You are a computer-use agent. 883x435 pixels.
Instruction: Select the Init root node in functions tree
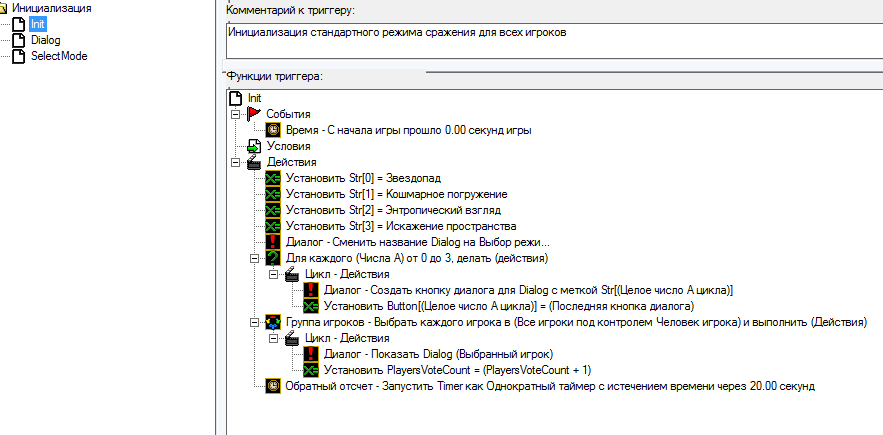point(254,98)
